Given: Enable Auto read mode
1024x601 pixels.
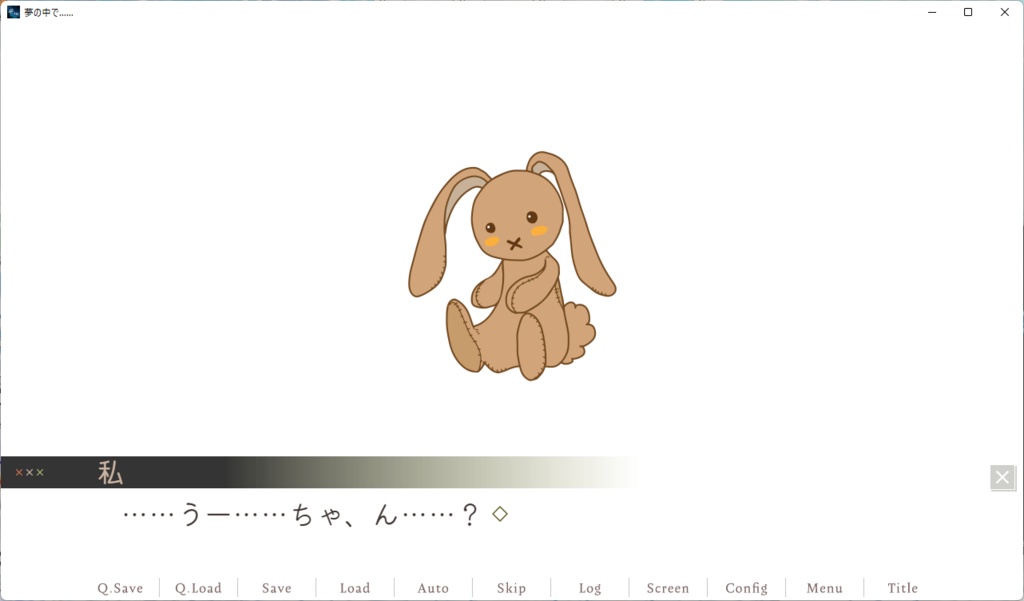Looking at the screenshot, I should coord(432,588).
